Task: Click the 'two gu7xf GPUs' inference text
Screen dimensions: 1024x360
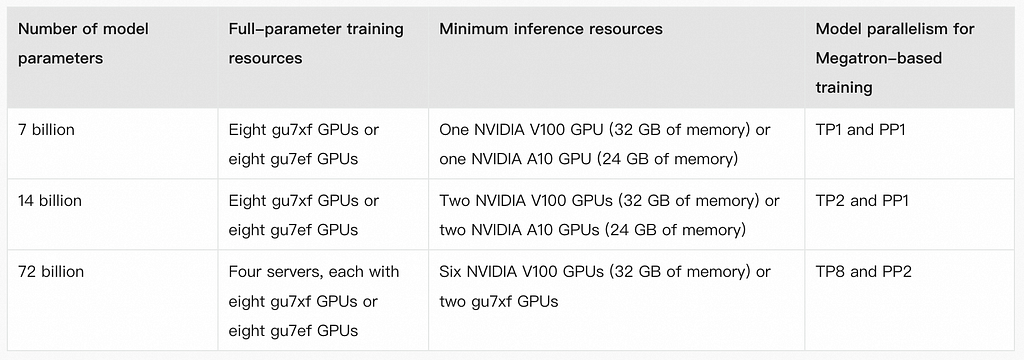Action: (x=499, y=301)
